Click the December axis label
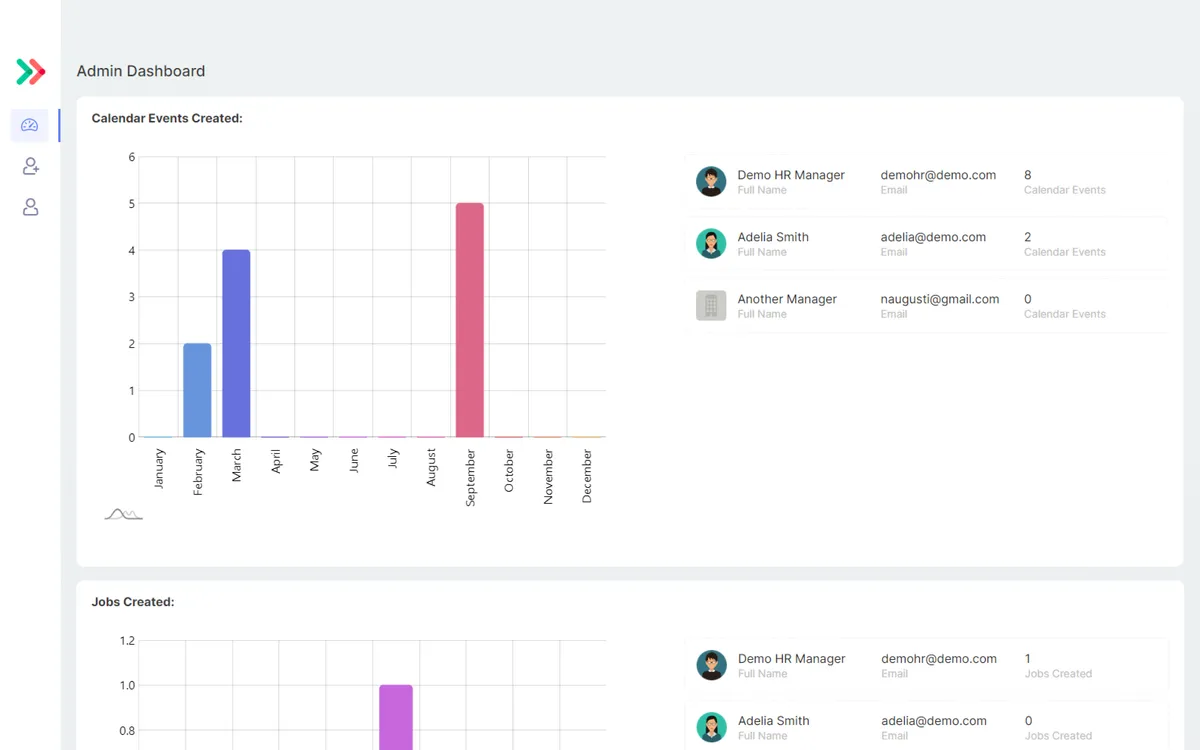The image size is (1200, 750). coord(587,475)
